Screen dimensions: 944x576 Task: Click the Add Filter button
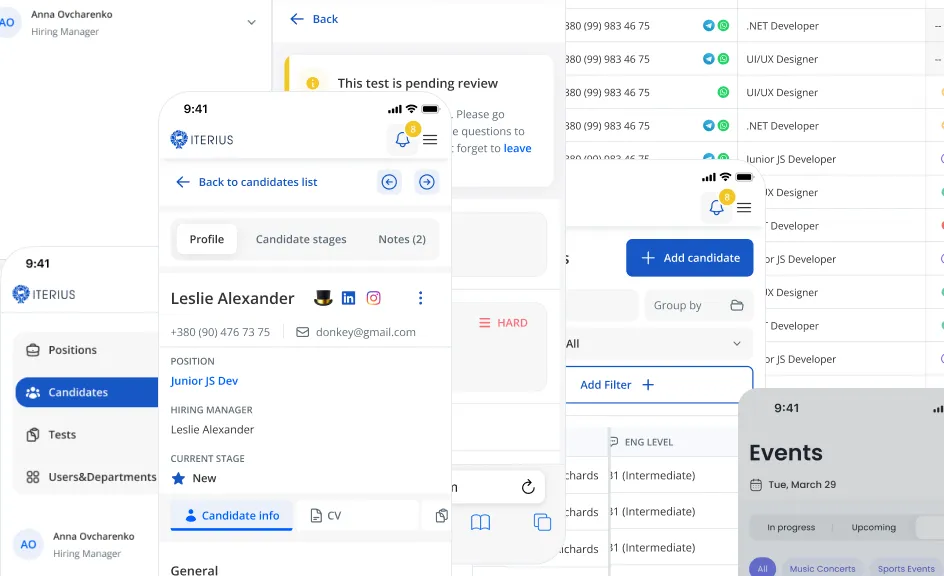pyautogui.click(x=617, y=385)
